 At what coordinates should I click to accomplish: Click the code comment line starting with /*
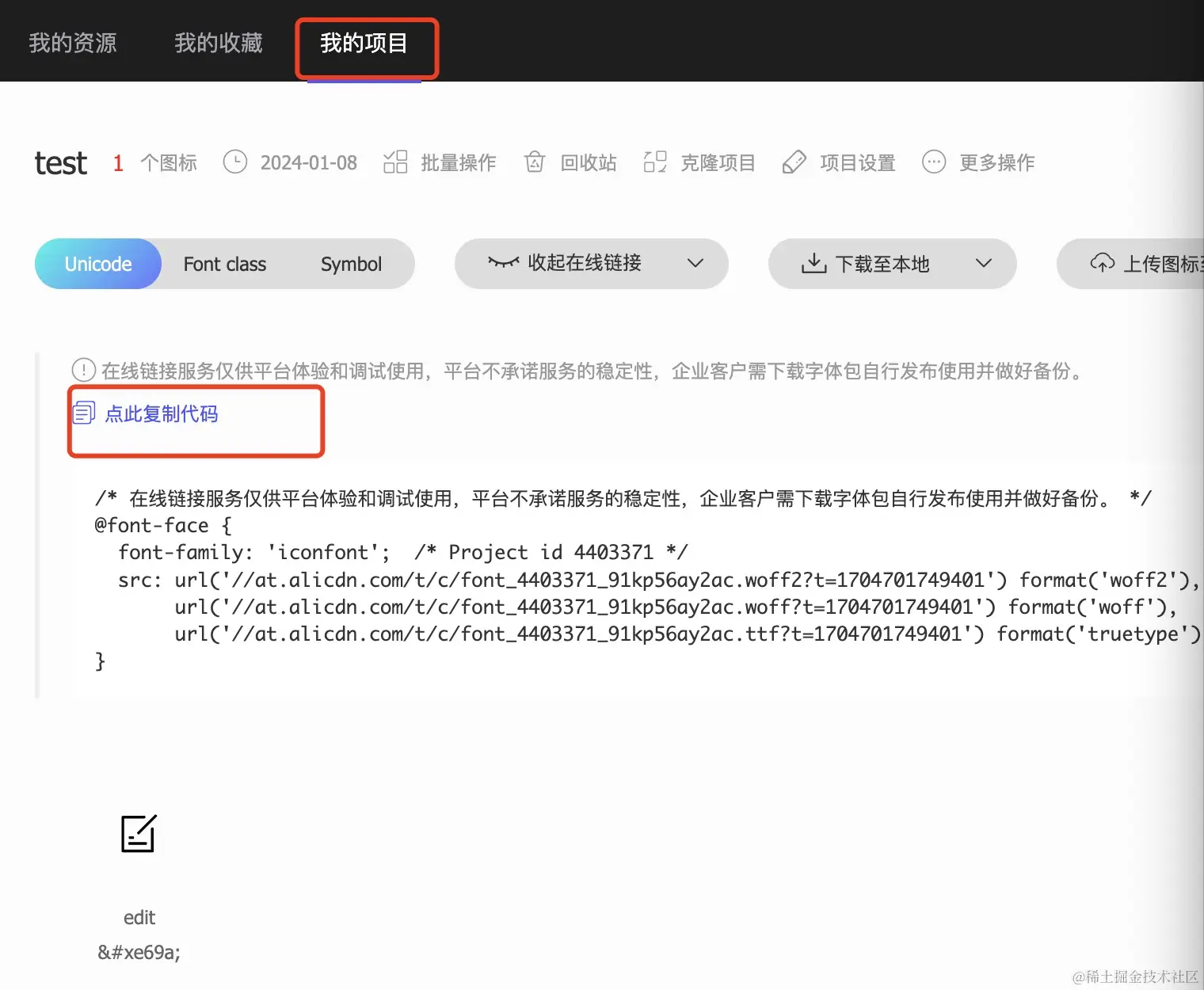tap(623, 499)
